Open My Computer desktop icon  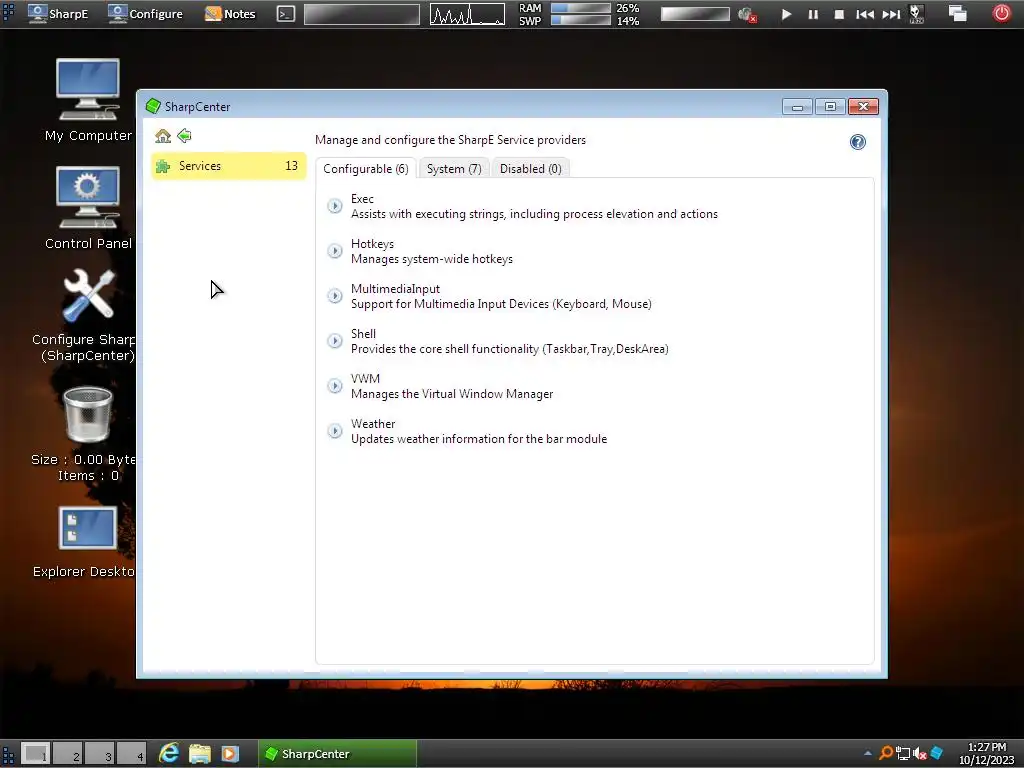pos(88,100)
